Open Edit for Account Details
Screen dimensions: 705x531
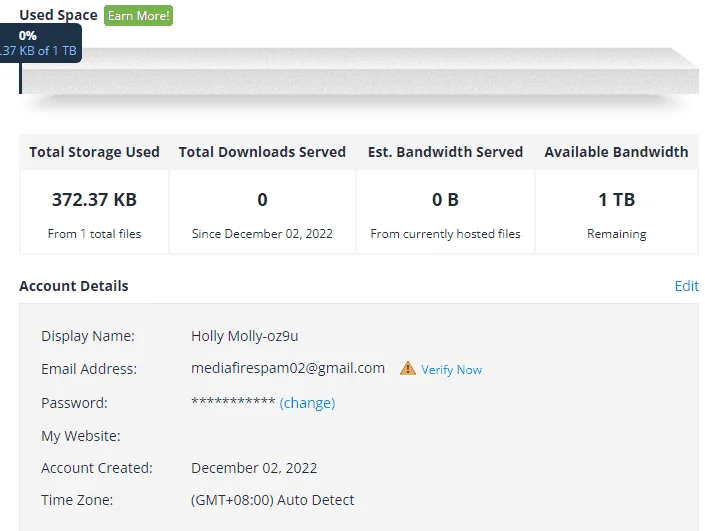687,286
